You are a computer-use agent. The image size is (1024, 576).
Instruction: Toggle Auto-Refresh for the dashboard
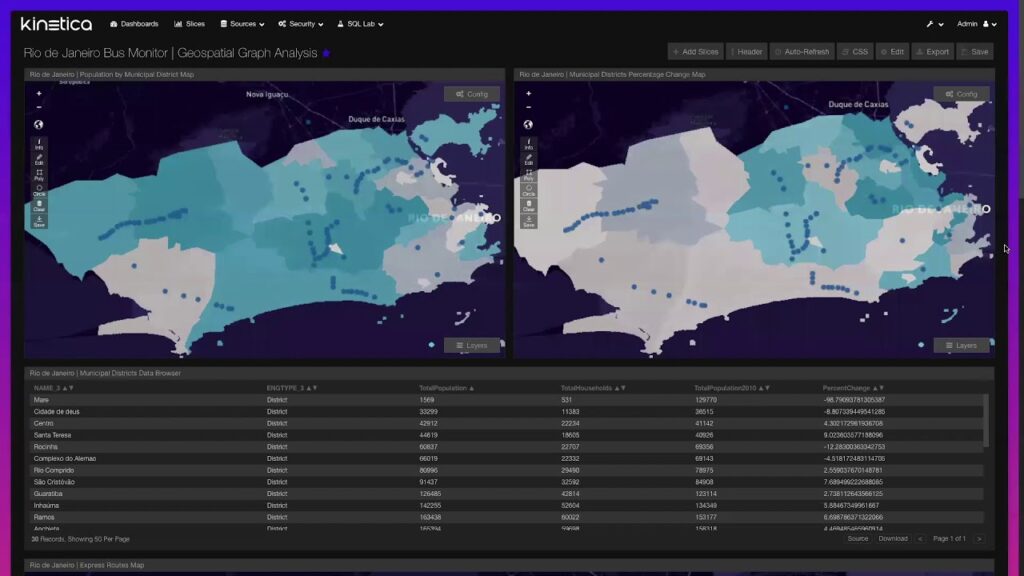click(x=802, y=52)
